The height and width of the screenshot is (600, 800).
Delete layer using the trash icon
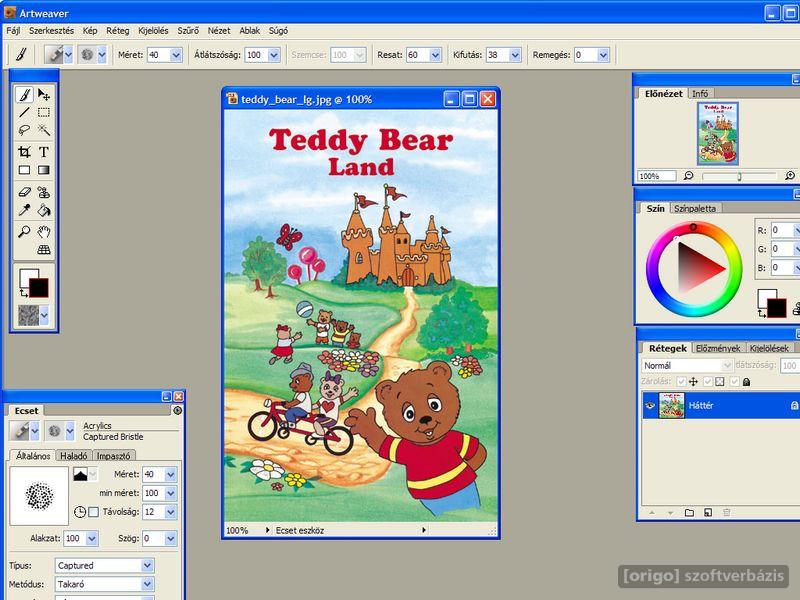click(727, 513)
